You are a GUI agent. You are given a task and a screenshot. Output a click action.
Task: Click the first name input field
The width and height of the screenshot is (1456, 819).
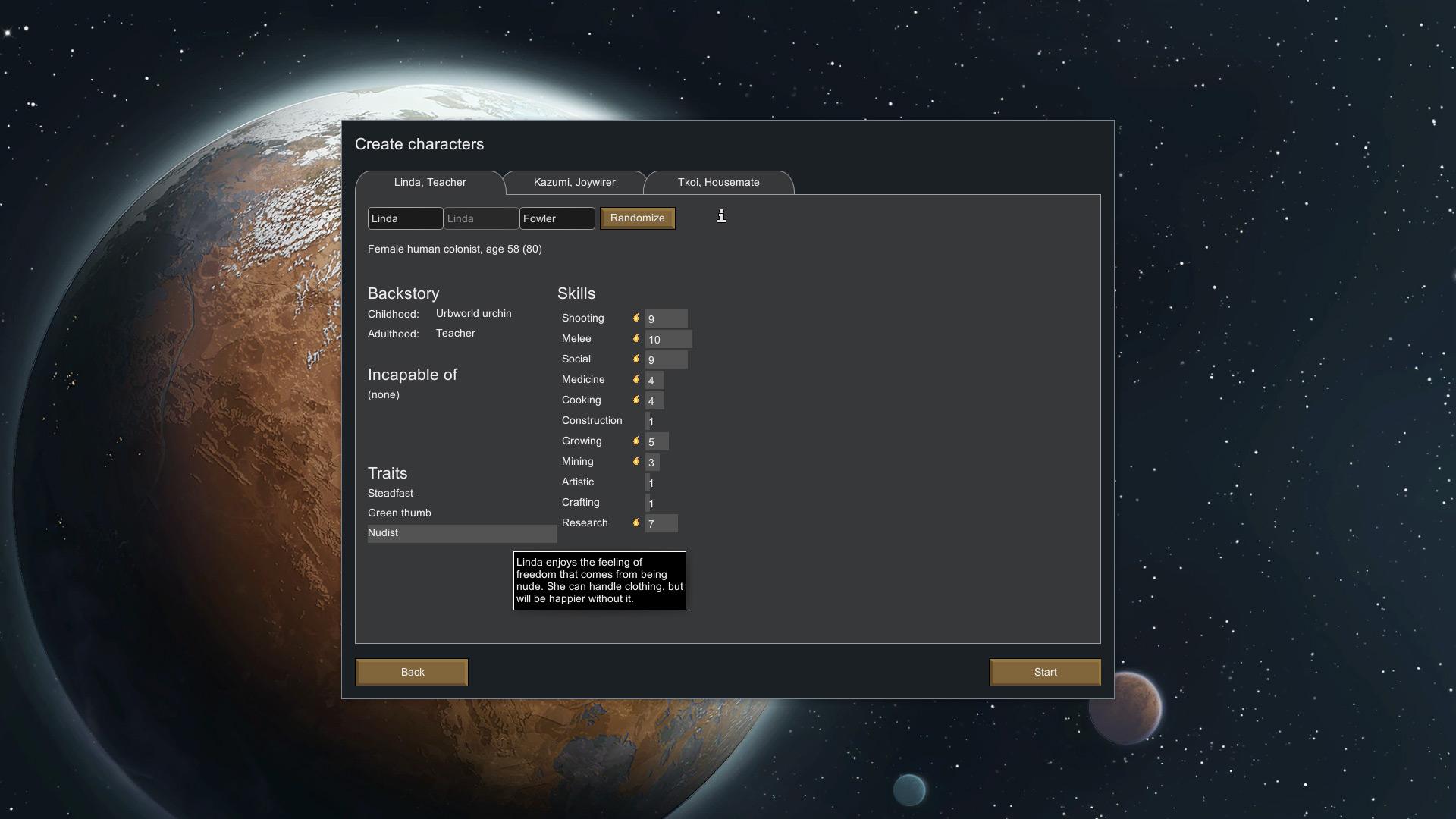click(x=406, y=218)
